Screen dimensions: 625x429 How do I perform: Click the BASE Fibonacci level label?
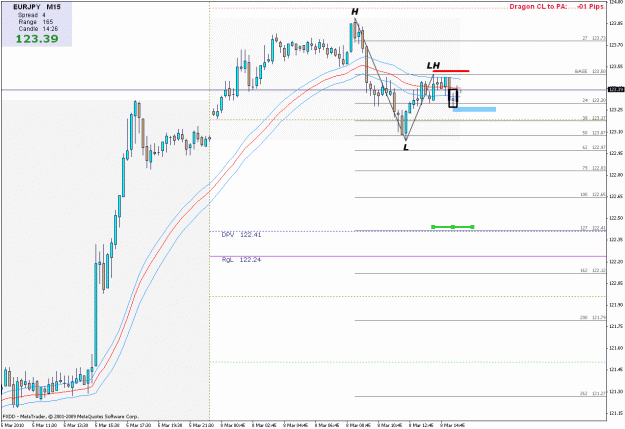(x=590, y=71)
